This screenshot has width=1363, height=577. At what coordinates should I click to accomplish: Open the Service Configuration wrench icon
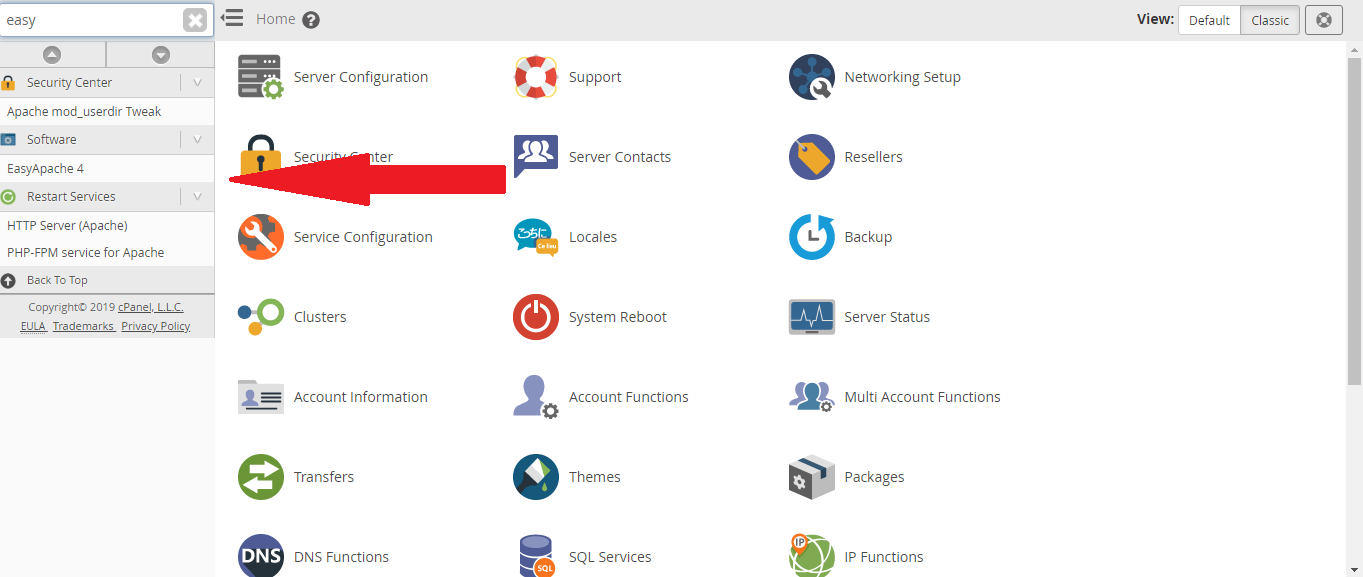pos(260,237)
